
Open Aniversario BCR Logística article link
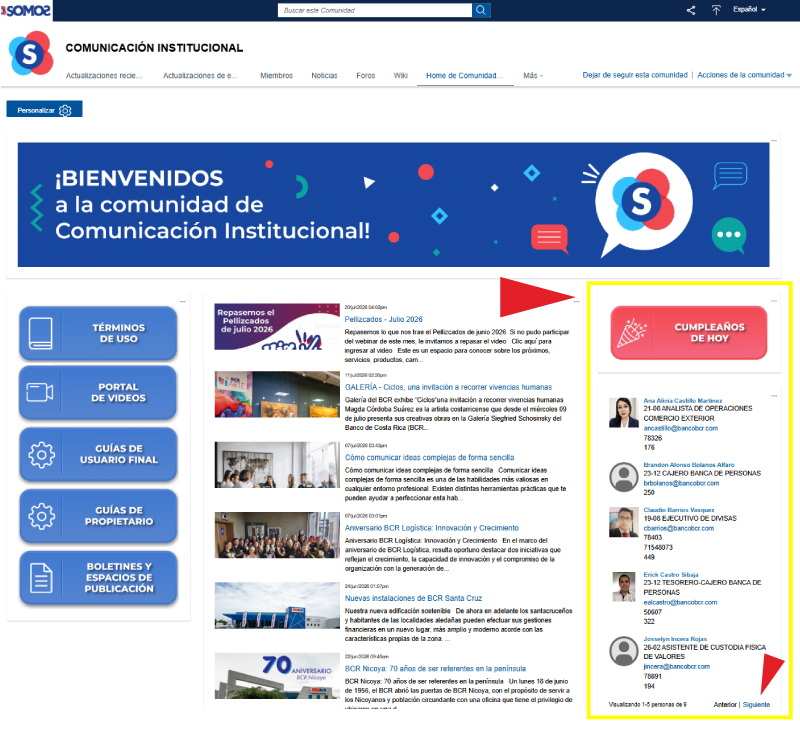[x=432, y=528]
